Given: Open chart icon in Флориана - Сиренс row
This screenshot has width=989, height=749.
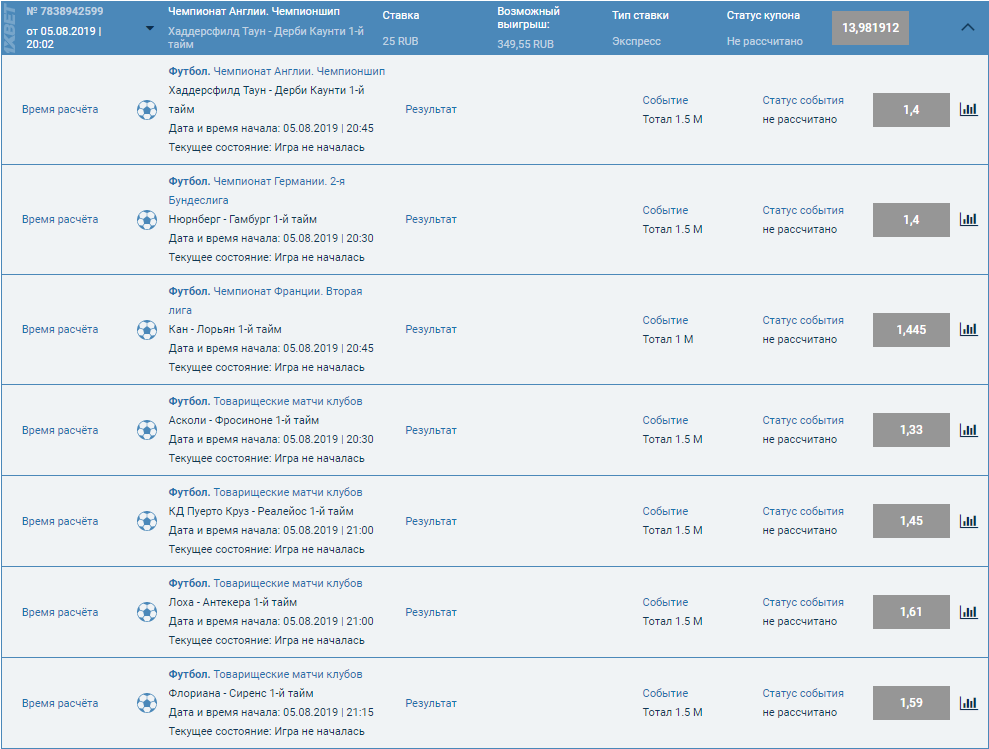Looking at the screenshot, I should click(x=968, y=703).
